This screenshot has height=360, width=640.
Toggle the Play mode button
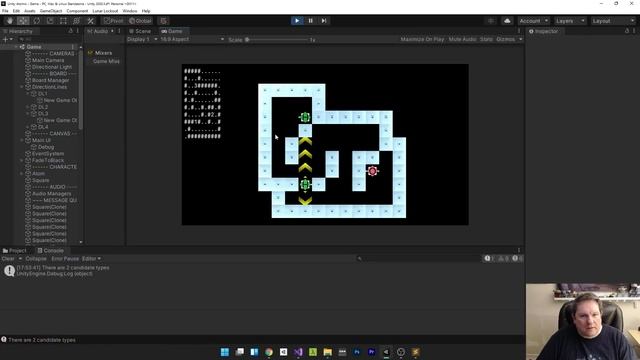297,21
